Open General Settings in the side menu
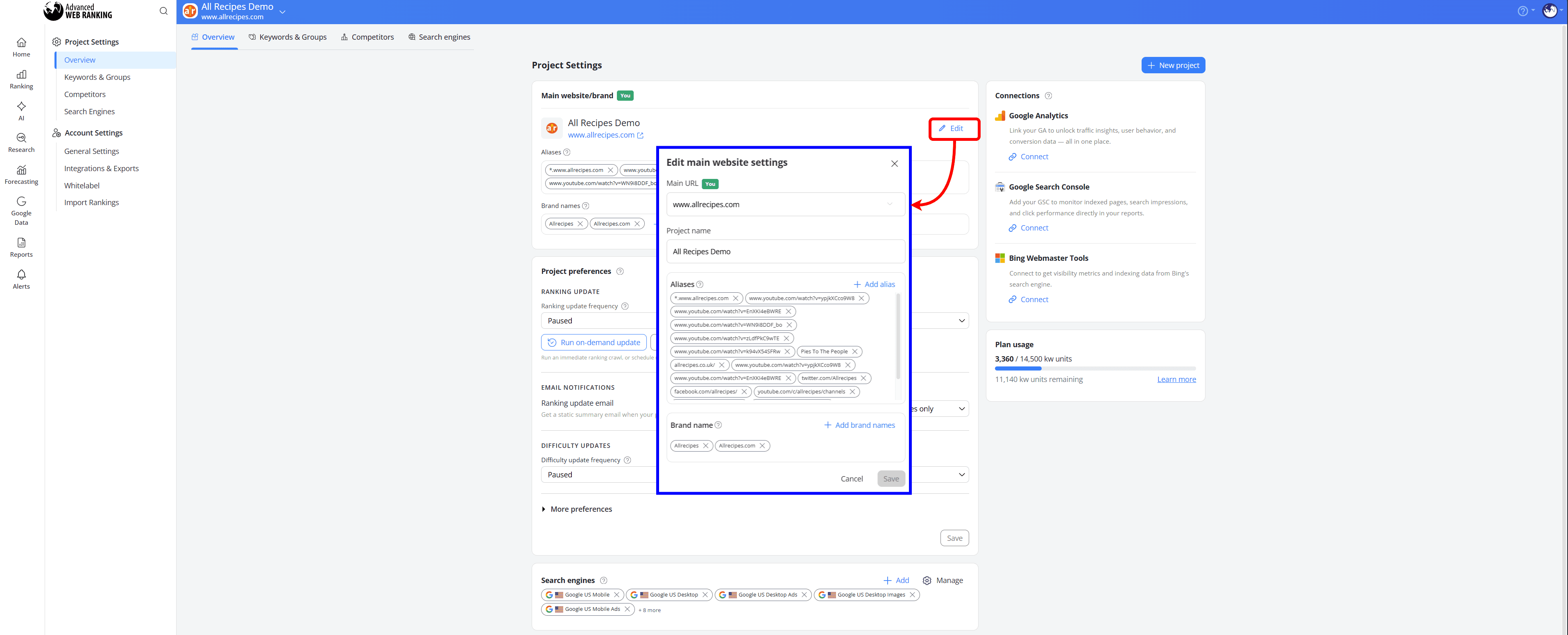1568x635 pixels. tap(91, 151)
